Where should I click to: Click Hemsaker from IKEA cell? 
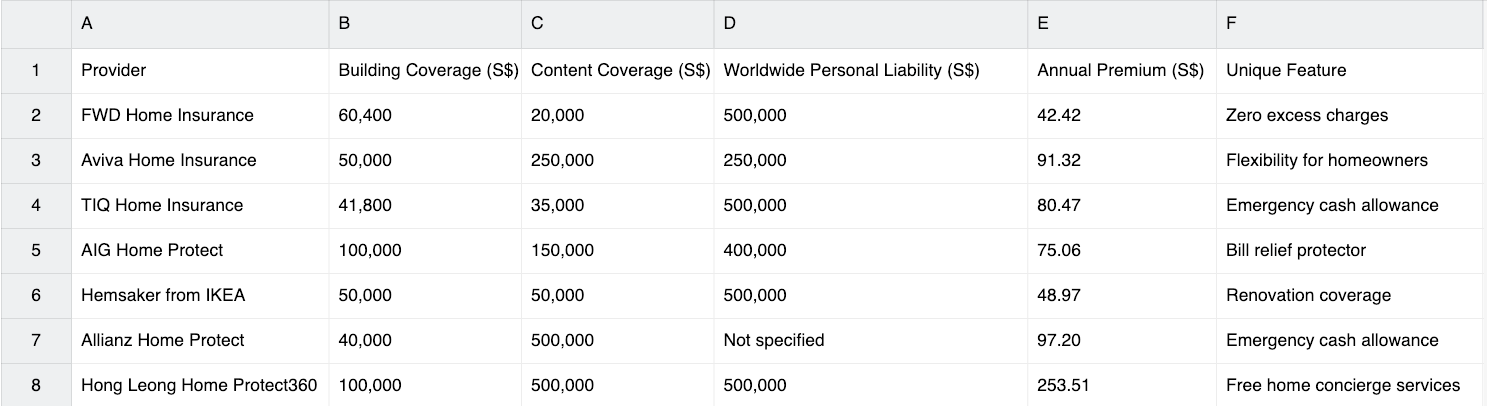click(x=200, y=295)
